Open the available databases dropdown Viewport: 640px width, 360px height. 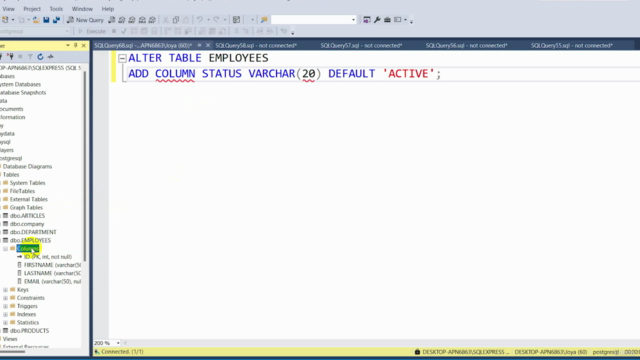point(67,31)
